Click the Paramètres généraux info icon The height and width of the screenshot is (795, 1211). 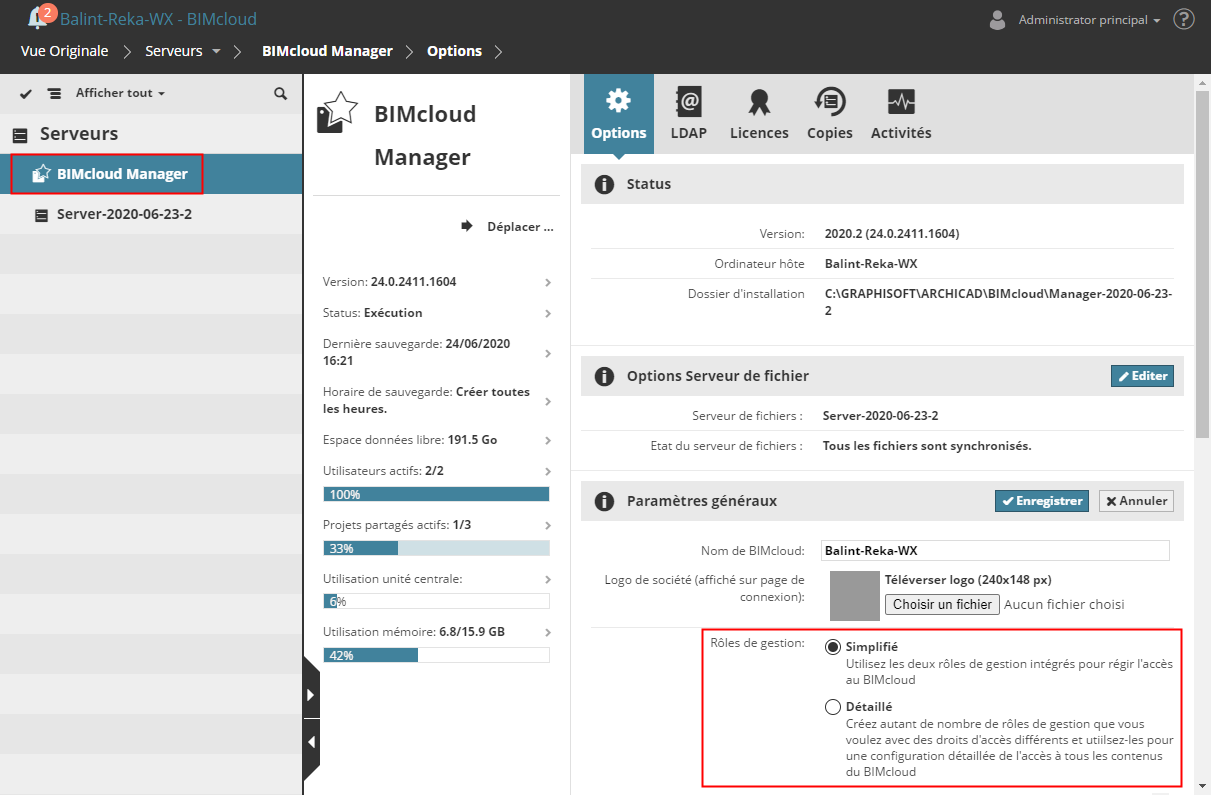[x=604, y=502]
